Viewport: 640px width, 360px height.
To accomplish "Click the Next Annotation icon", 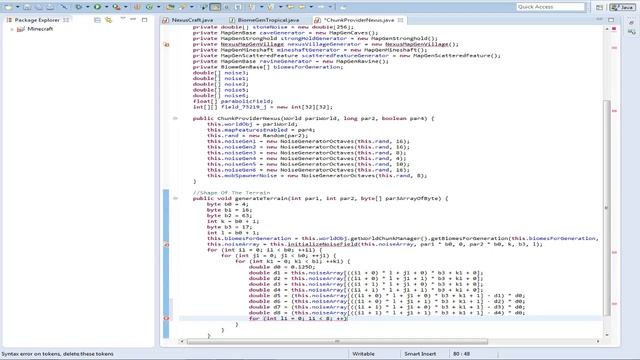I will pos(252,7).
